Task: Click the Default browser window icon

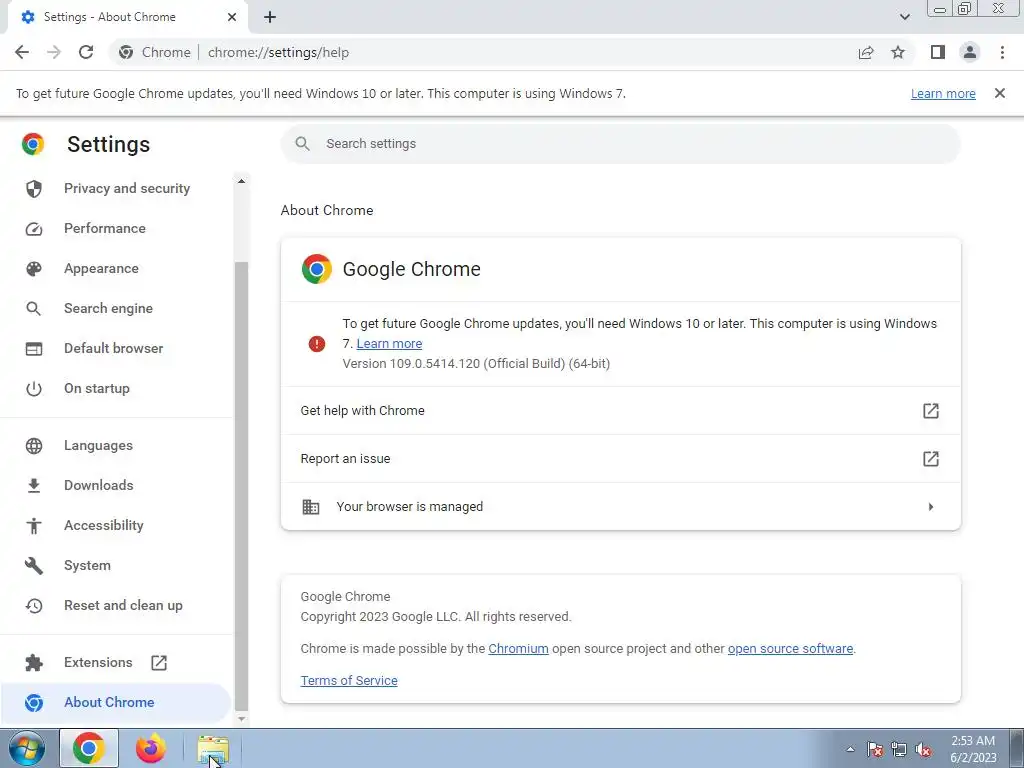Action: [x=34, y=349]
